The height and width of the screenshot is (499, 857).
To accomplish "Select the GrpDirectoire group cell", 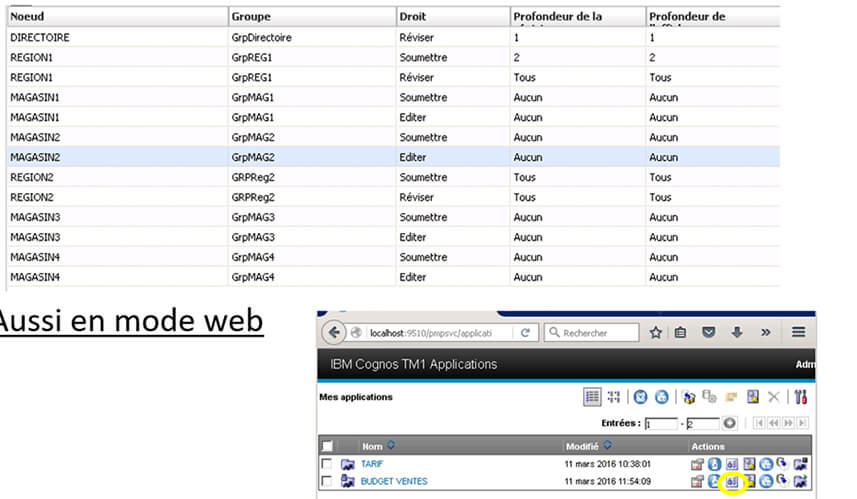I will click(261, 38).
